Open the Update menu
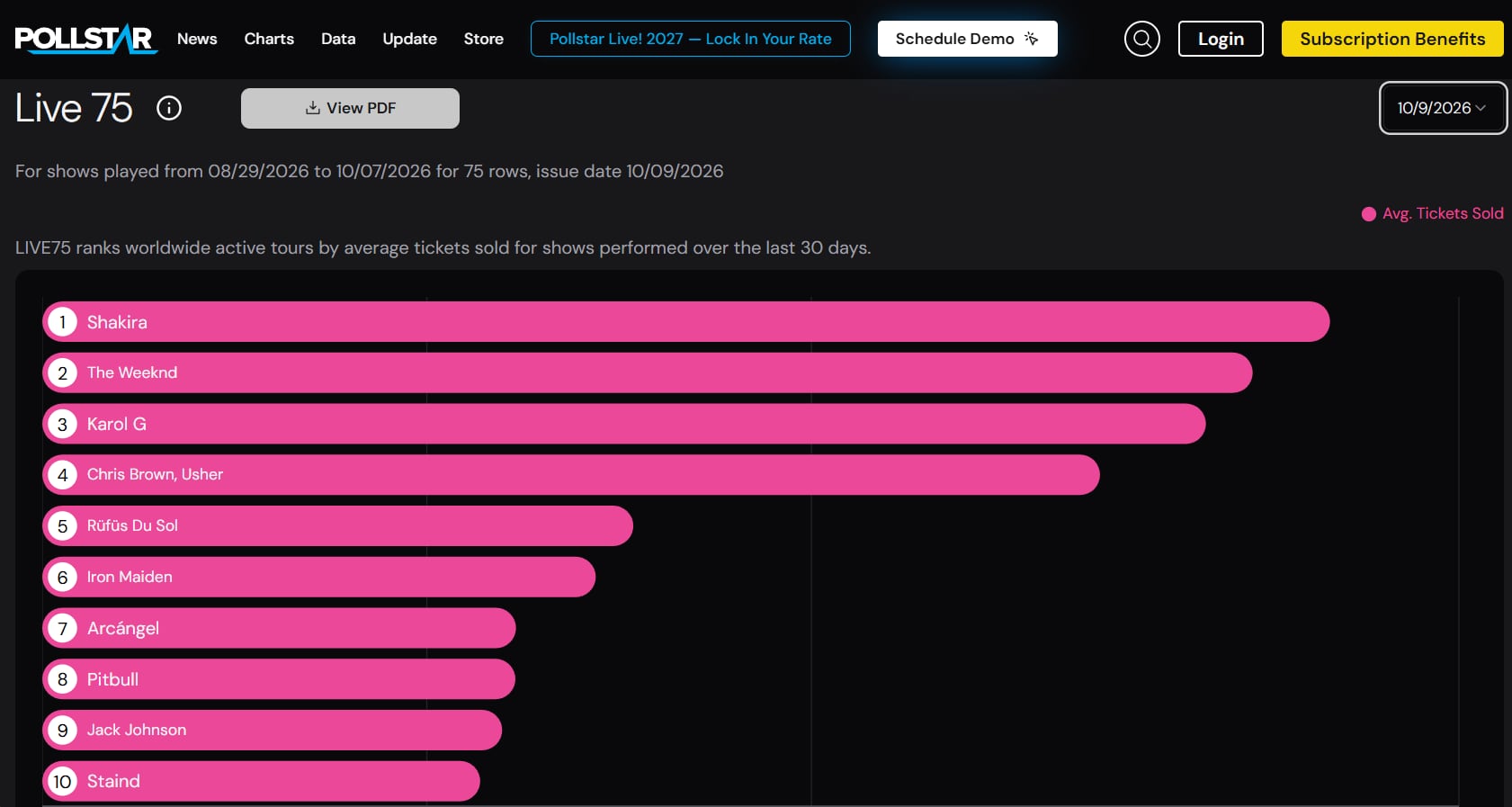Viewport: 1512px width, 807px height. pos(409,39)
